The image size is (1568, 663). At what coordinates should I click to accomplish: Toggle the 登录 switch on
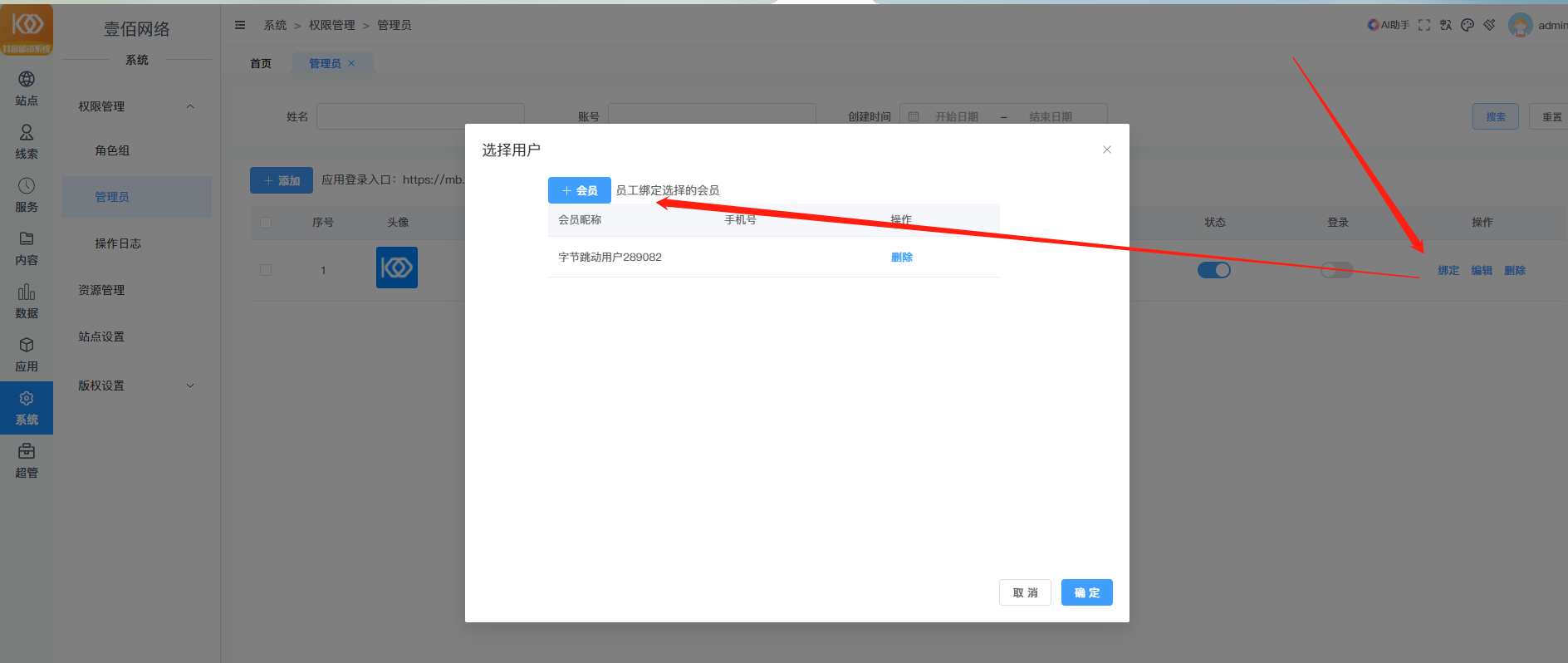click(1337, 270)
